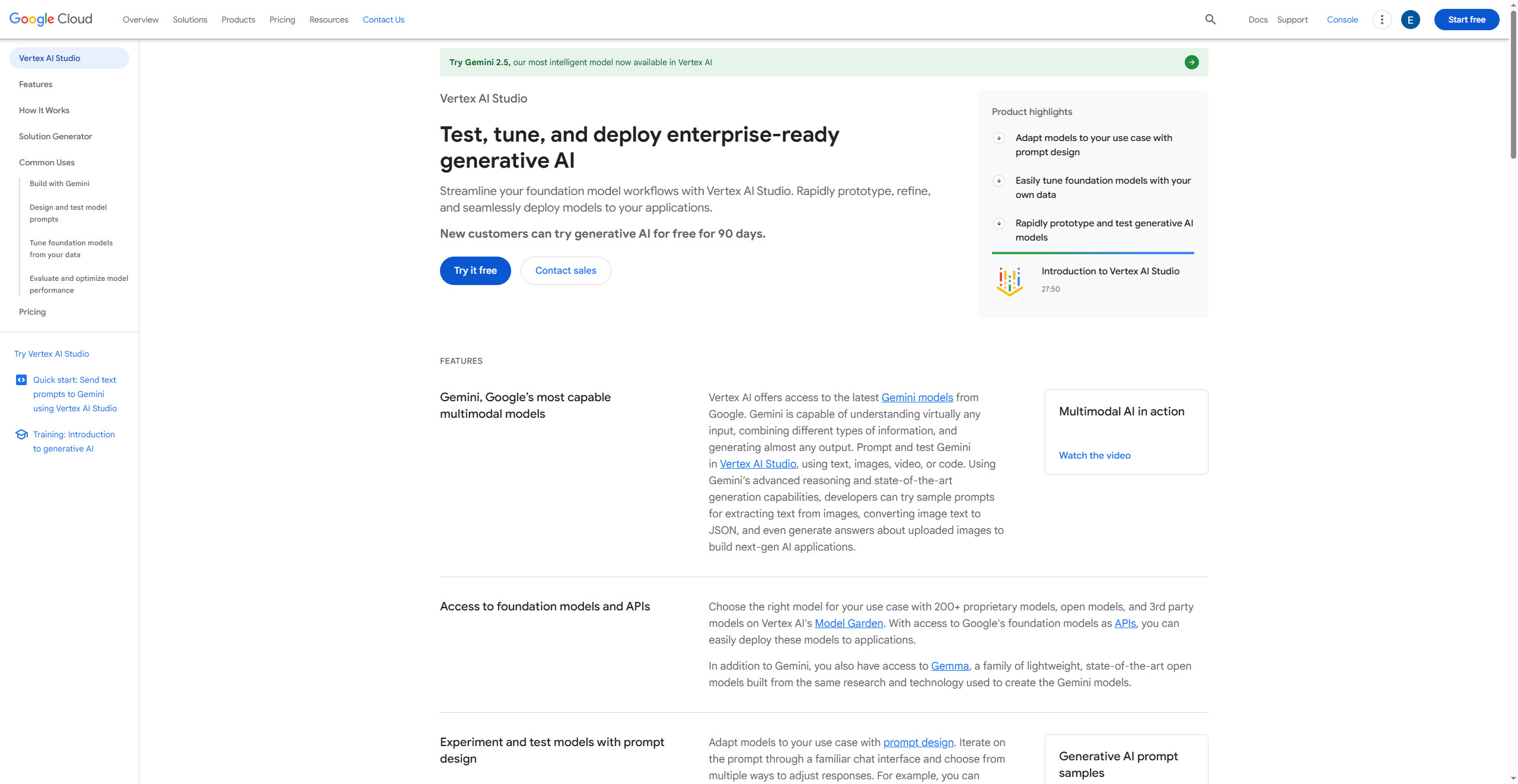Click the Google Cloud logo
The width and height of the screenshot is (1518, 784).
[x=51, y=19]
